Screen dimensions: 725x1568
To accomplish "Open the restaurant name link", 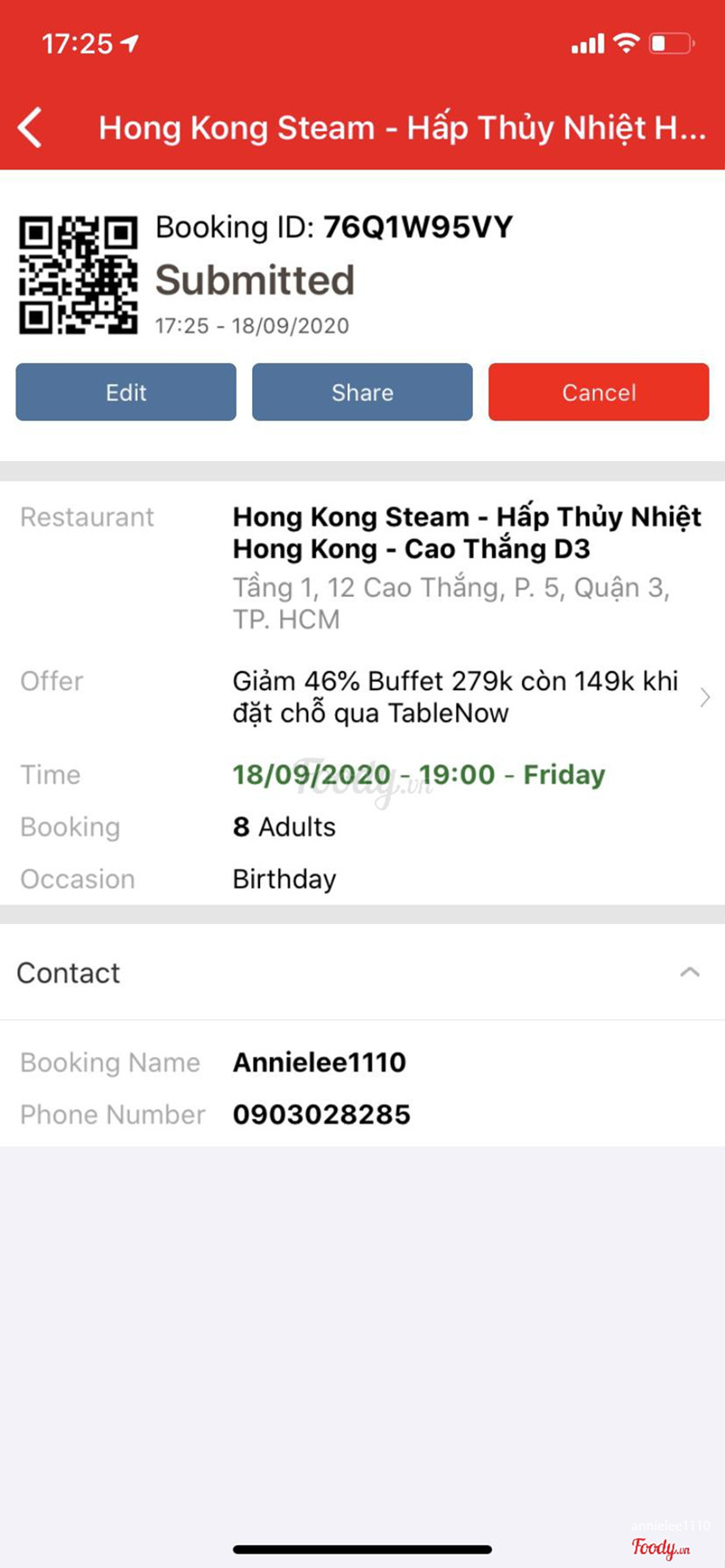I will [x=466, y=533].
